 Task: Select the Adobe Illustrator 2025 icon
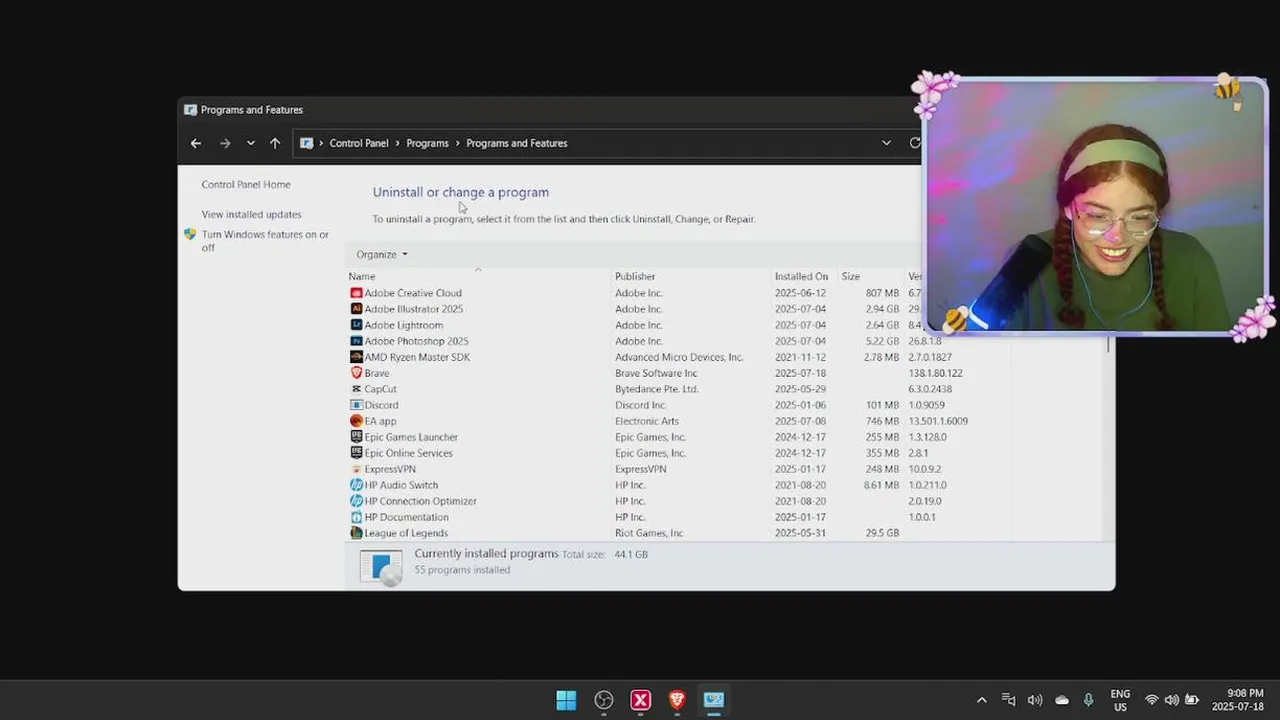(x=356, y=309)
